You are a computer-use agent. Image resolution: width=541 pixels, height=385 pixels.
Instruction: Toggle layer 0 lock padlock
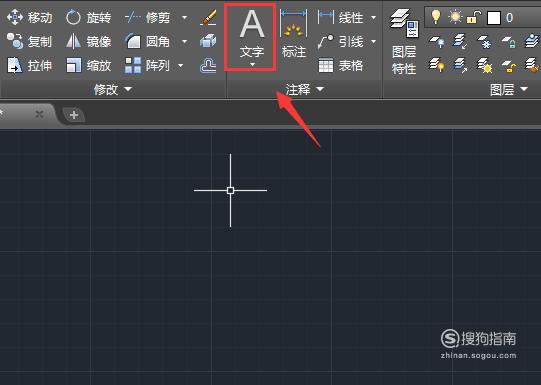tap(474, 17)
